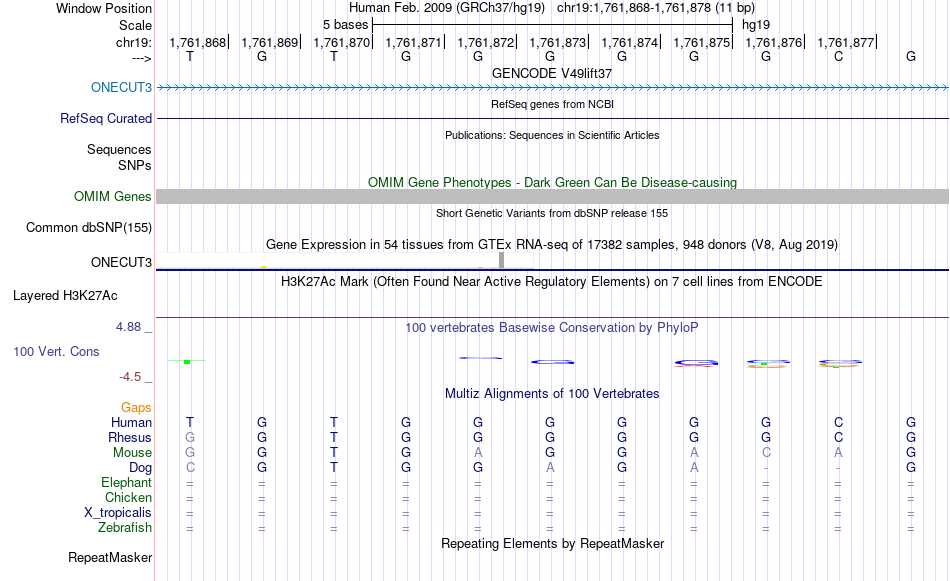
Task: Click the '5 bases' scale bar
Action: [x=552, y=25]
